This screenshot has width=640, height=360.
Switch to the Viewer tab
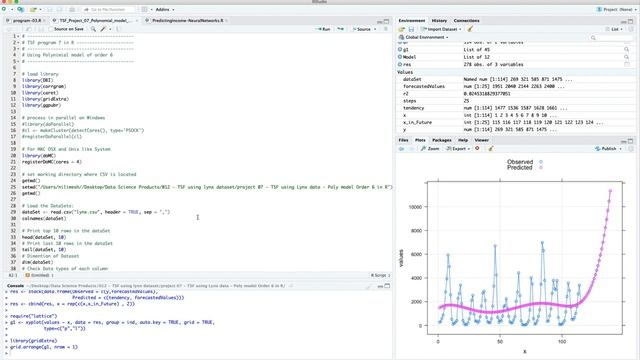(x=482, y=140)
